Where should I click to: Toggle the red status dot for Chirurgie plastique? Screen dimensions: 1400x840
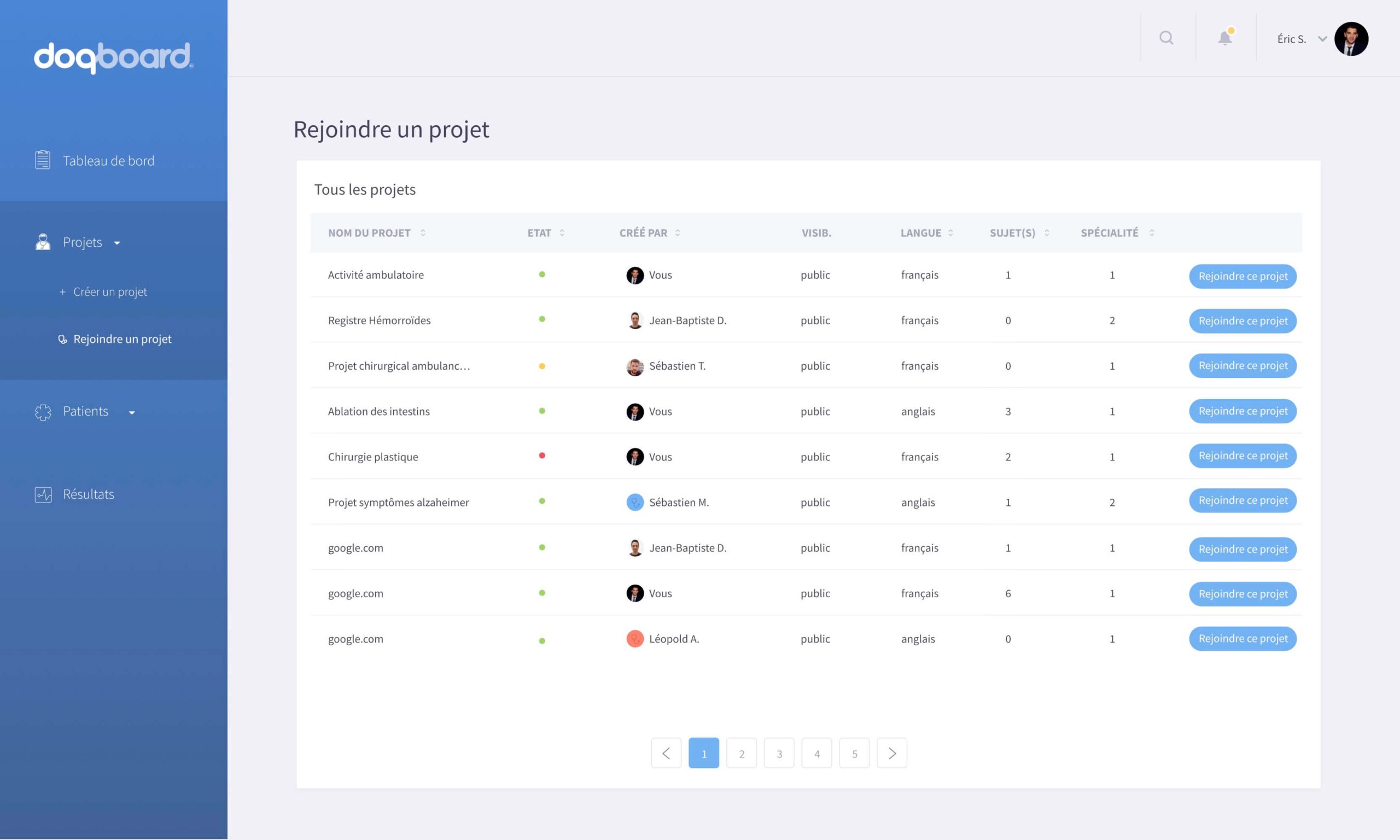click(542, 456)
